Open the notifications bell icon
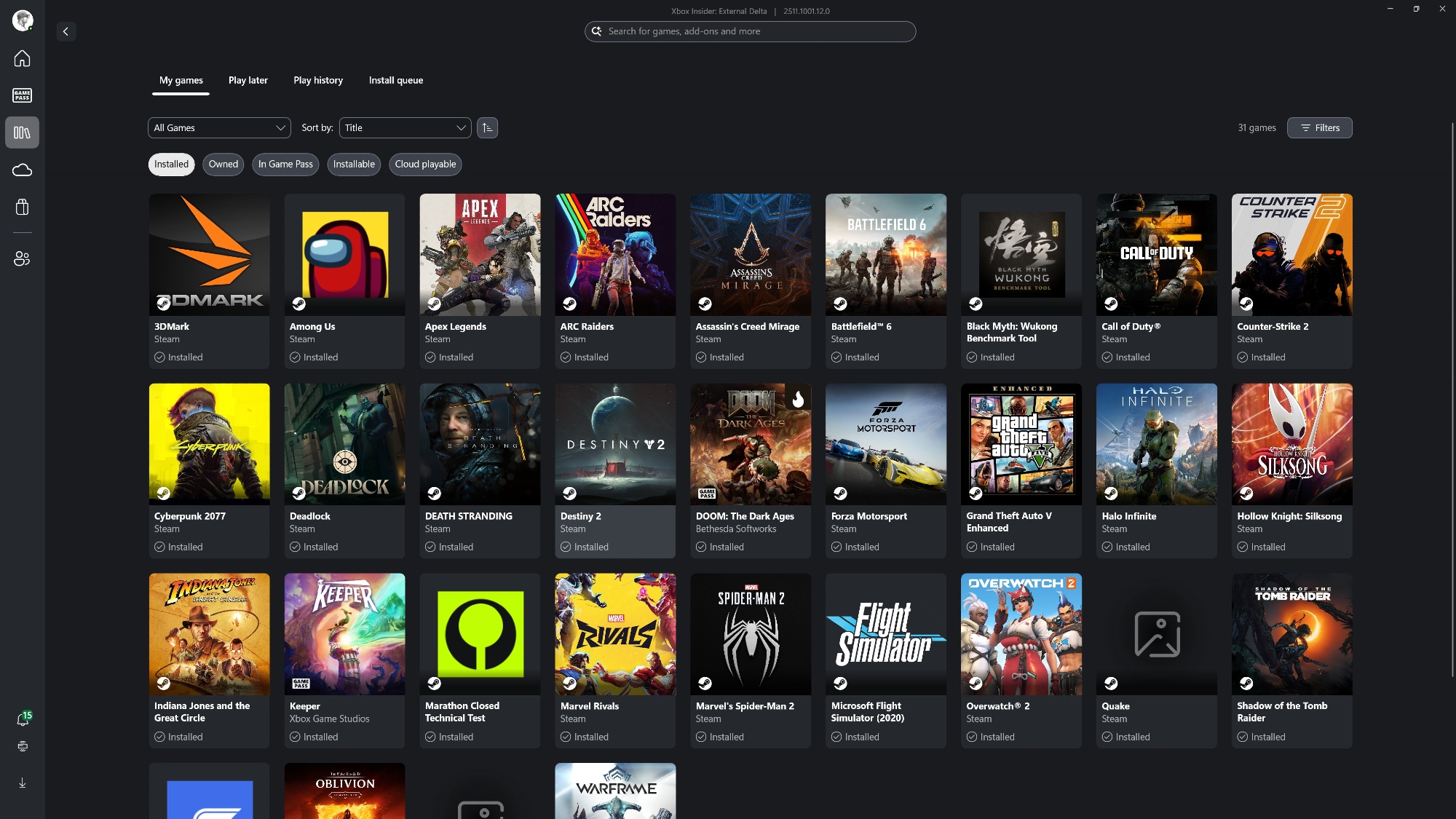Viewport: 1456px width, 819px height. pos(23,719)
